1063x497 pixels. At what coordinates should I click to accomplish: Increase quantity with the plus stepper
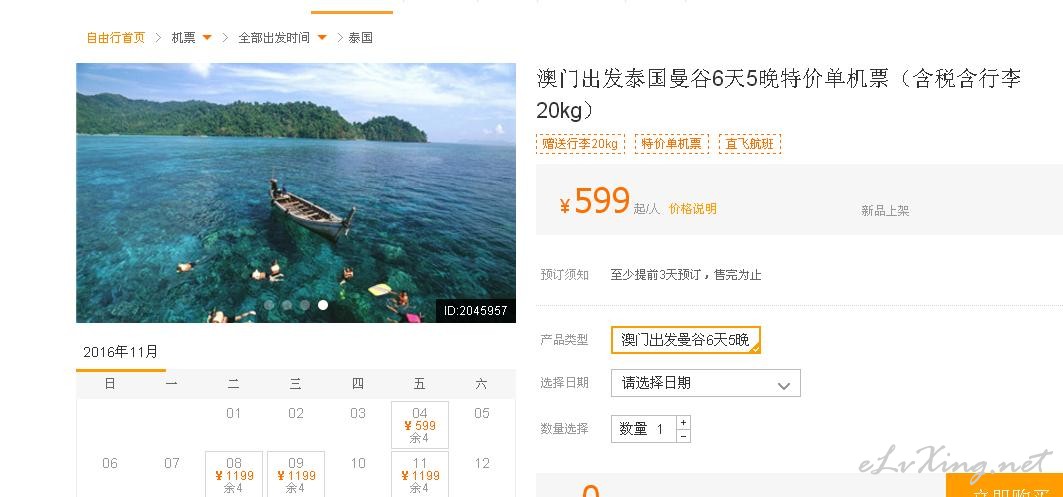683,422
